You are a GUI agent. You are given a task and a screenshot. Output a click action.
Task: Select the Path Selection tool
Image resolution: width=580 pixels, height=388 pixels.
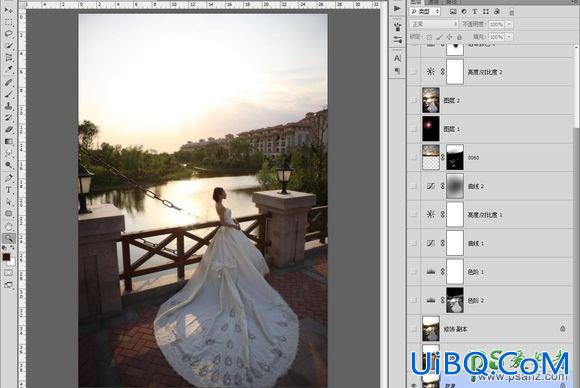[x=8, y=202]
